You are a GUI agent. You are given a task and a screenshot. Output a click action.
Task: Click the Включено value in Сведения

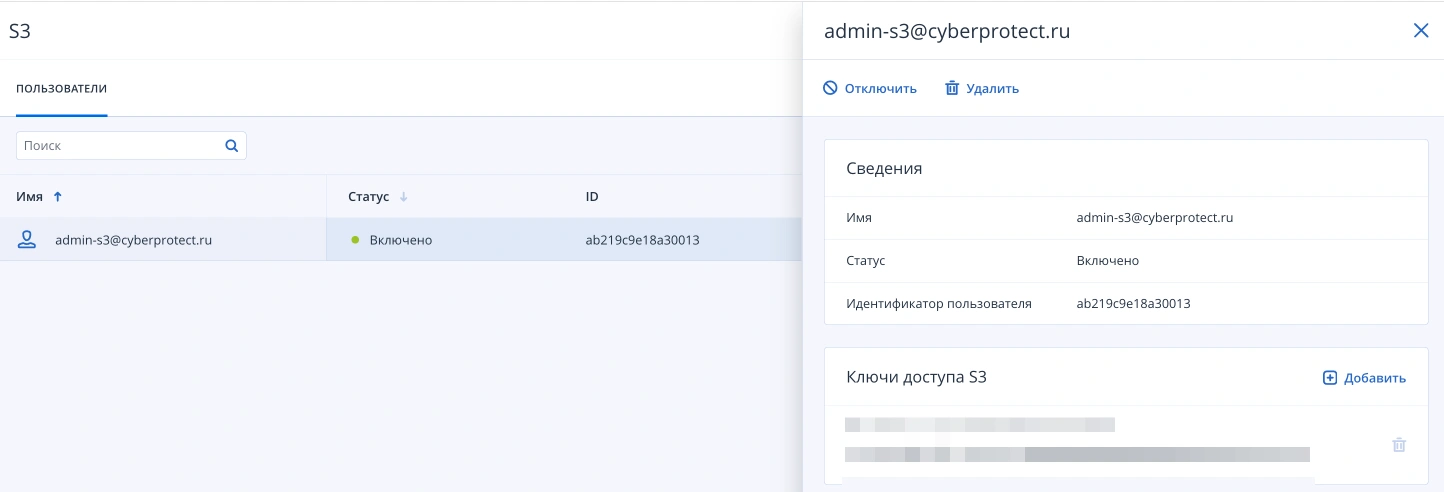(1108, 261)
